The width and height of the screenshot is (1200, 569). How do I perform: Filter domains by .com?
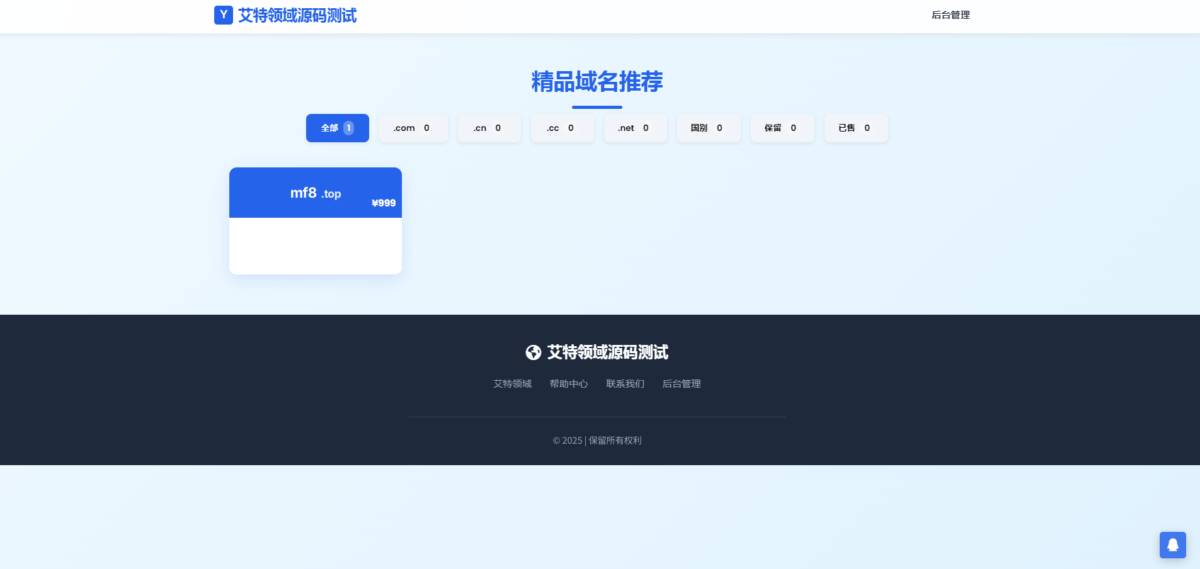click(413, 128)
